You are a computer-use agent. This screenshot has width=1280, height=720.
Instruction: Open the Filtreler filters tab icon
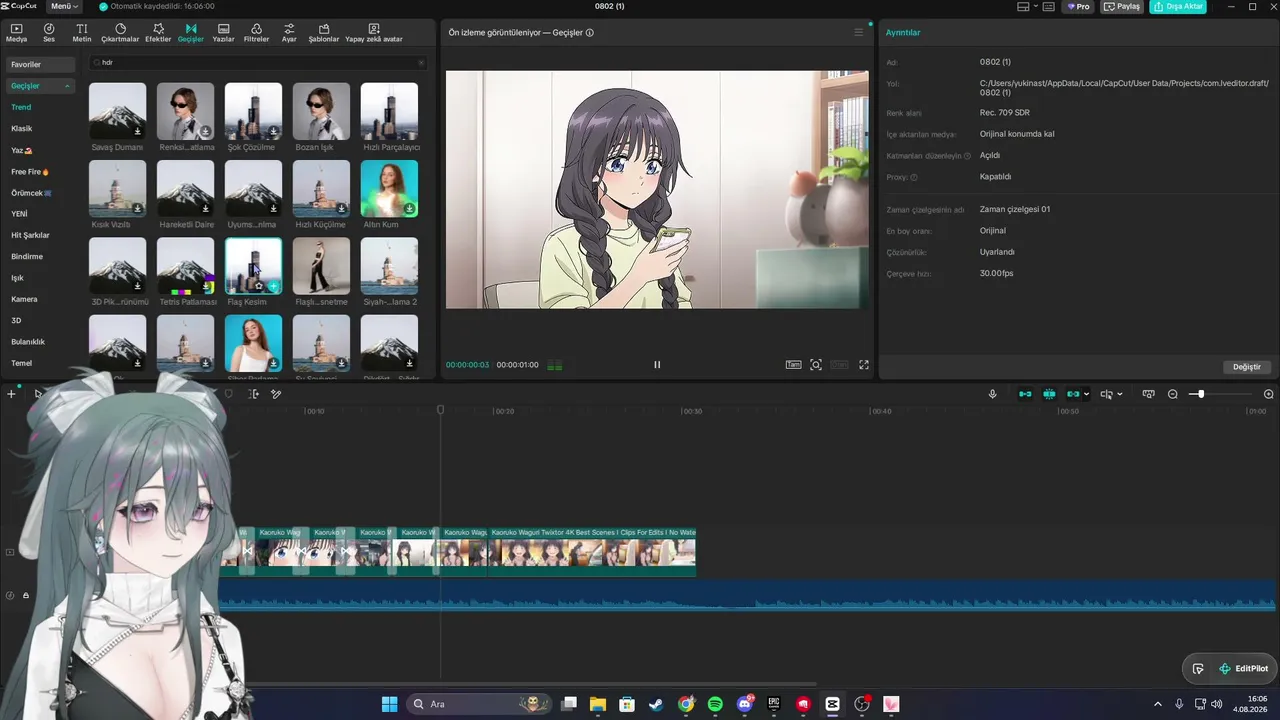point(256,33)
